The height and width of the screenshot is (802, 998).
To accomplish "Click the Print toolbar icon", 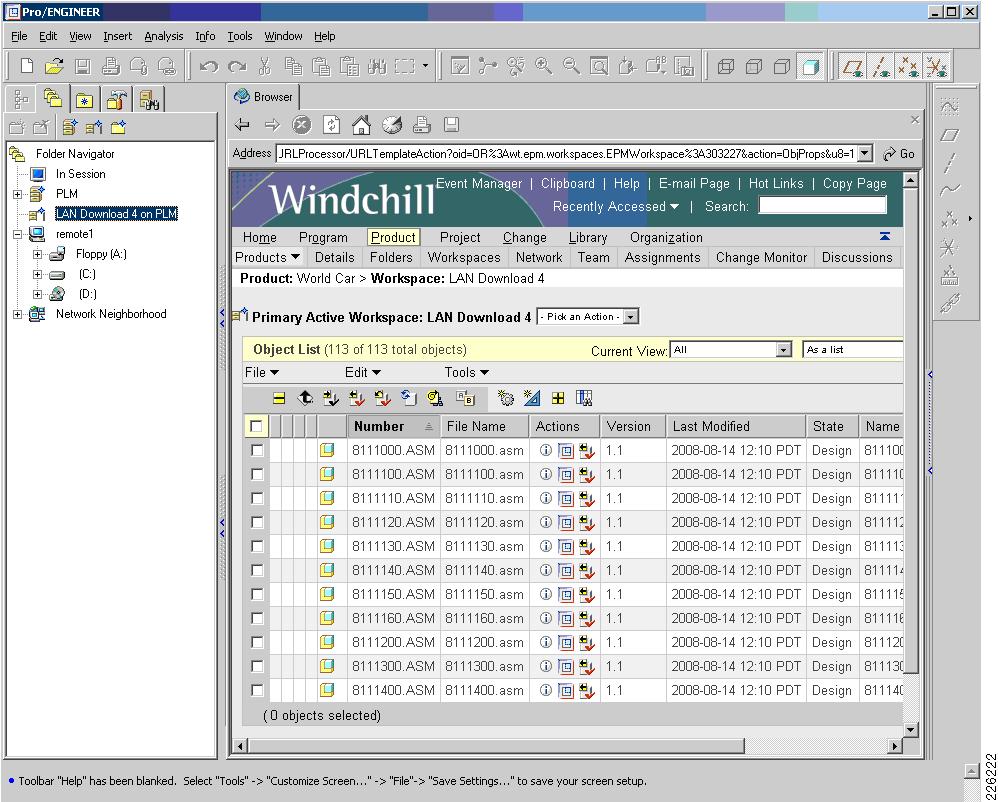I will (111, 66).
